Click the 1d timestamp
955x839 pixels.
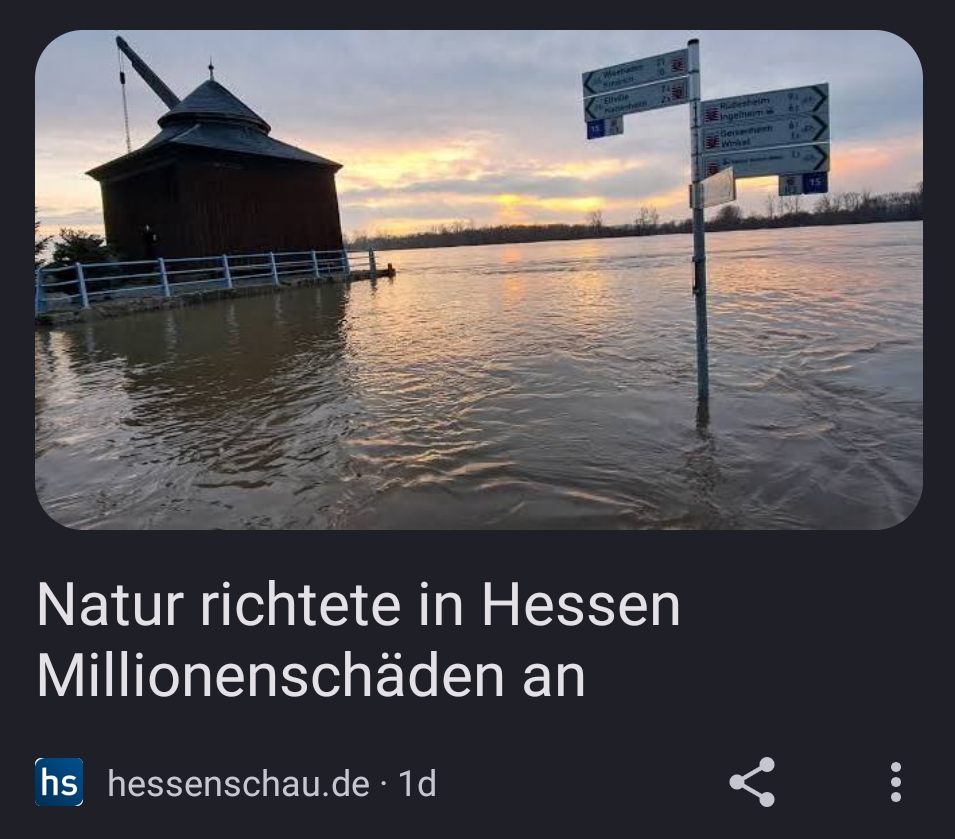click(x=417, y=783)
